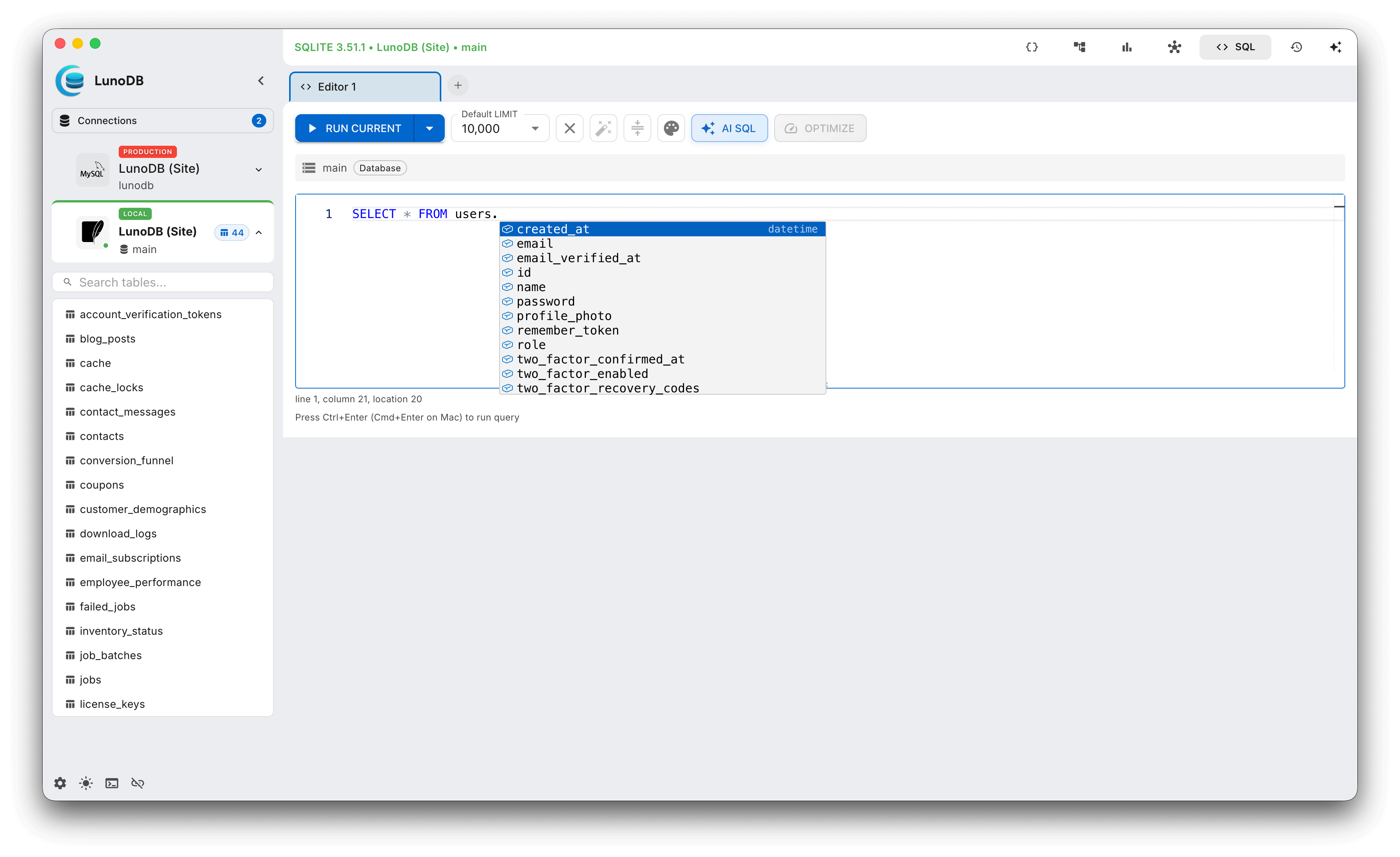Image resolution: width=1400 pixels, height=857 pixels.
Task: Click the table icon beside coupons
Action: 70,485
